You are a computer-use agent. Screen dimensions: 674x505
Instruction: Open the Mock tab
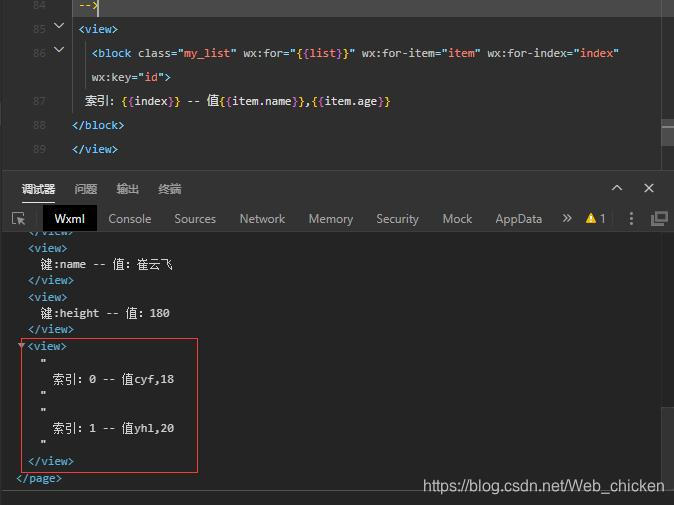pos(457,219)
